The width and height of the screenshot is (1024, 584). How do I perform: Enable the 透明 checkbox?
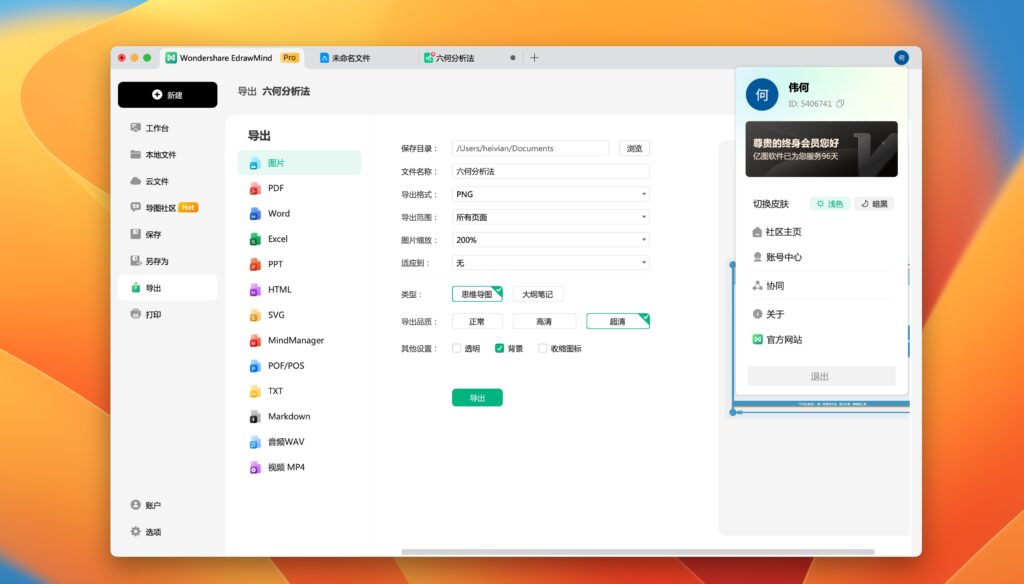point(455,348)
